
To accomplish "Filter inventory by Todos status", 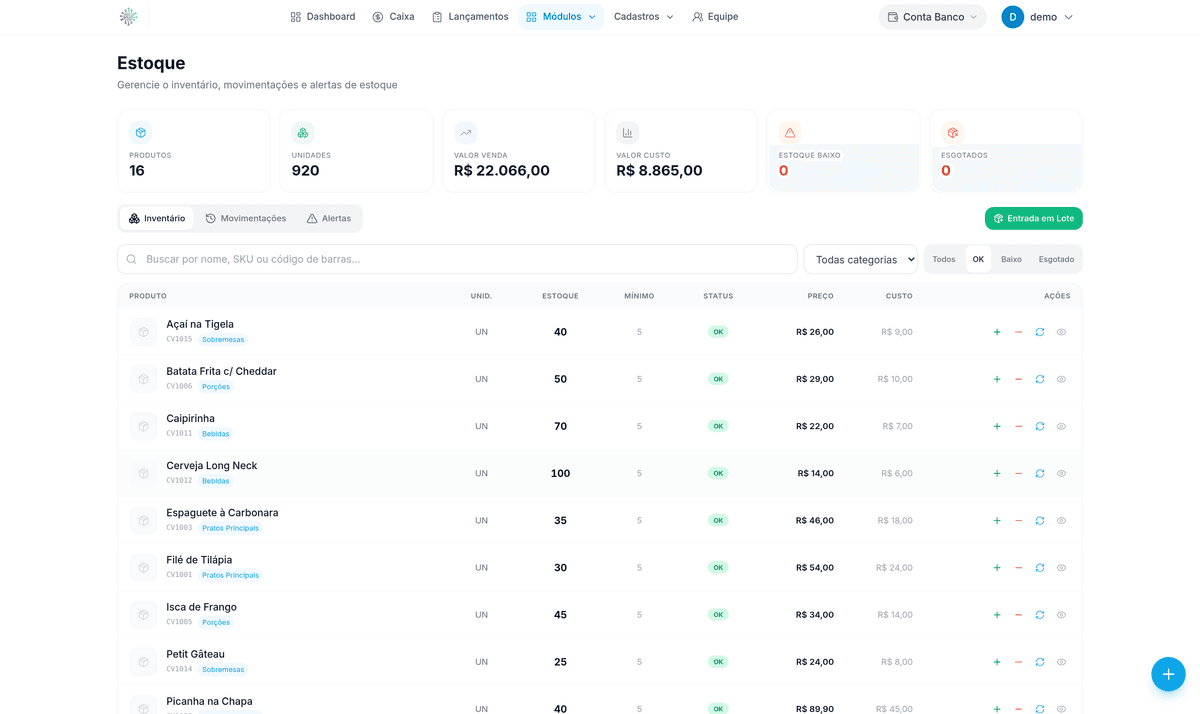I will click(944, 259).
